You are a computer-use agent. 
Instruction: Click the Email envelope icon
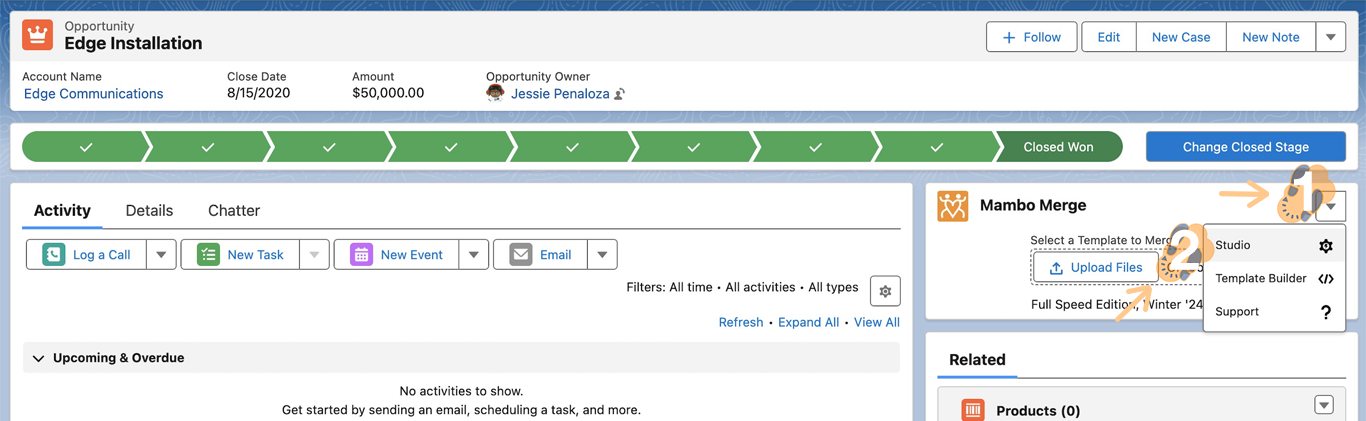[x=521, y=255]
